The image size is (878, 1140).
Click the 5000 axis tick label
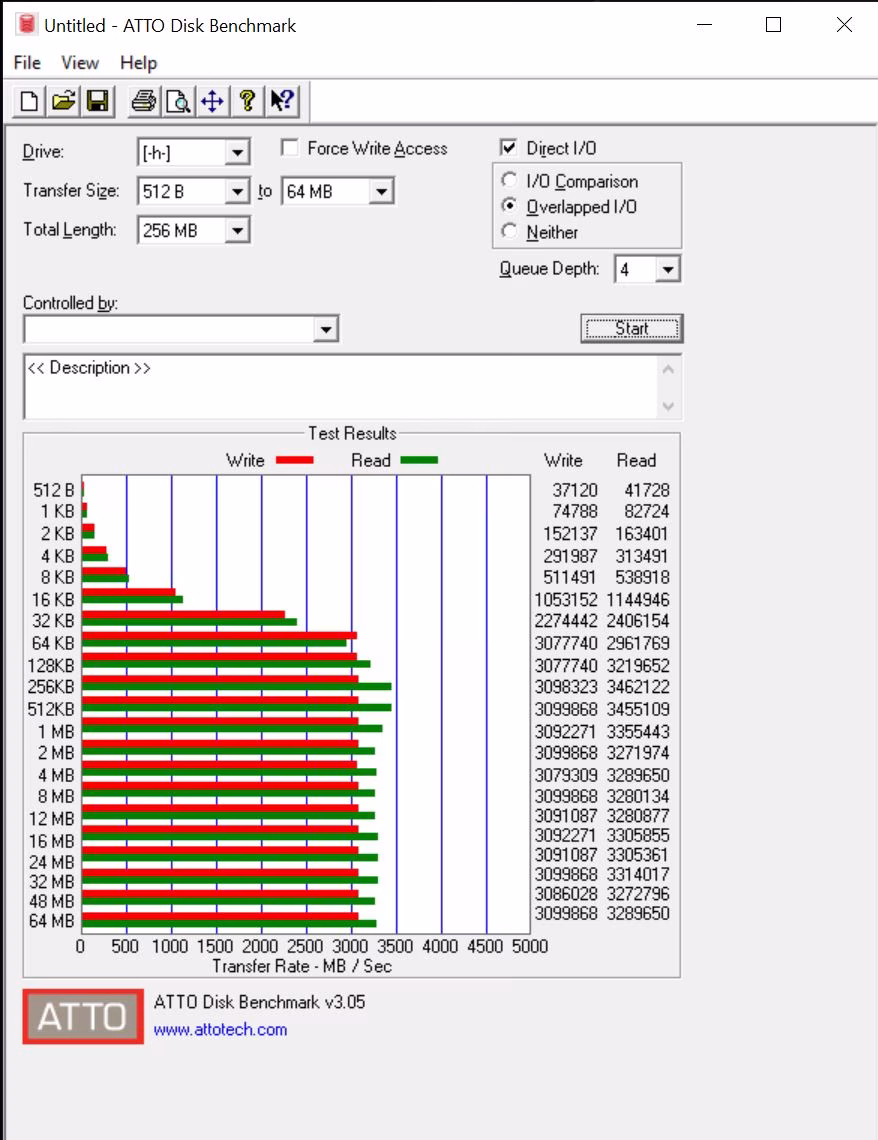tap(530, 947)
